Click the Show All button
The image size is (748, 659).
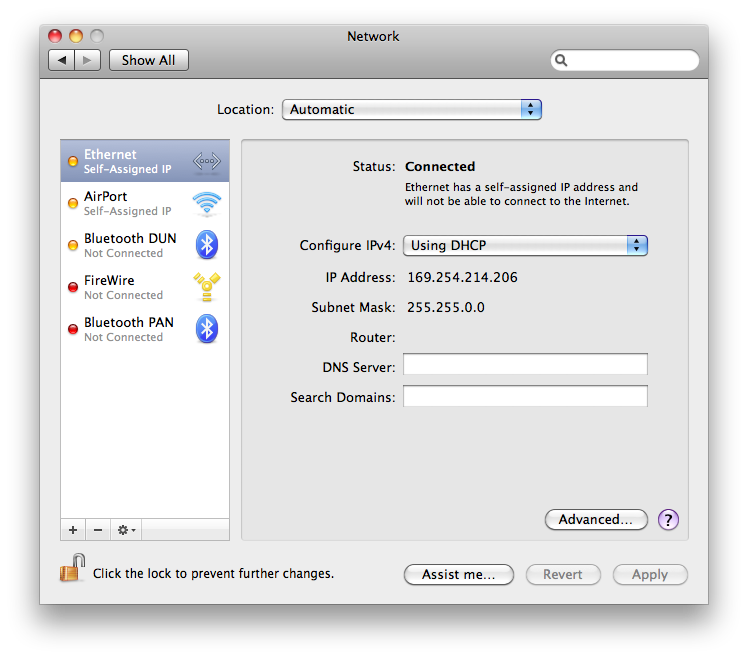click(x=148, y=60)
